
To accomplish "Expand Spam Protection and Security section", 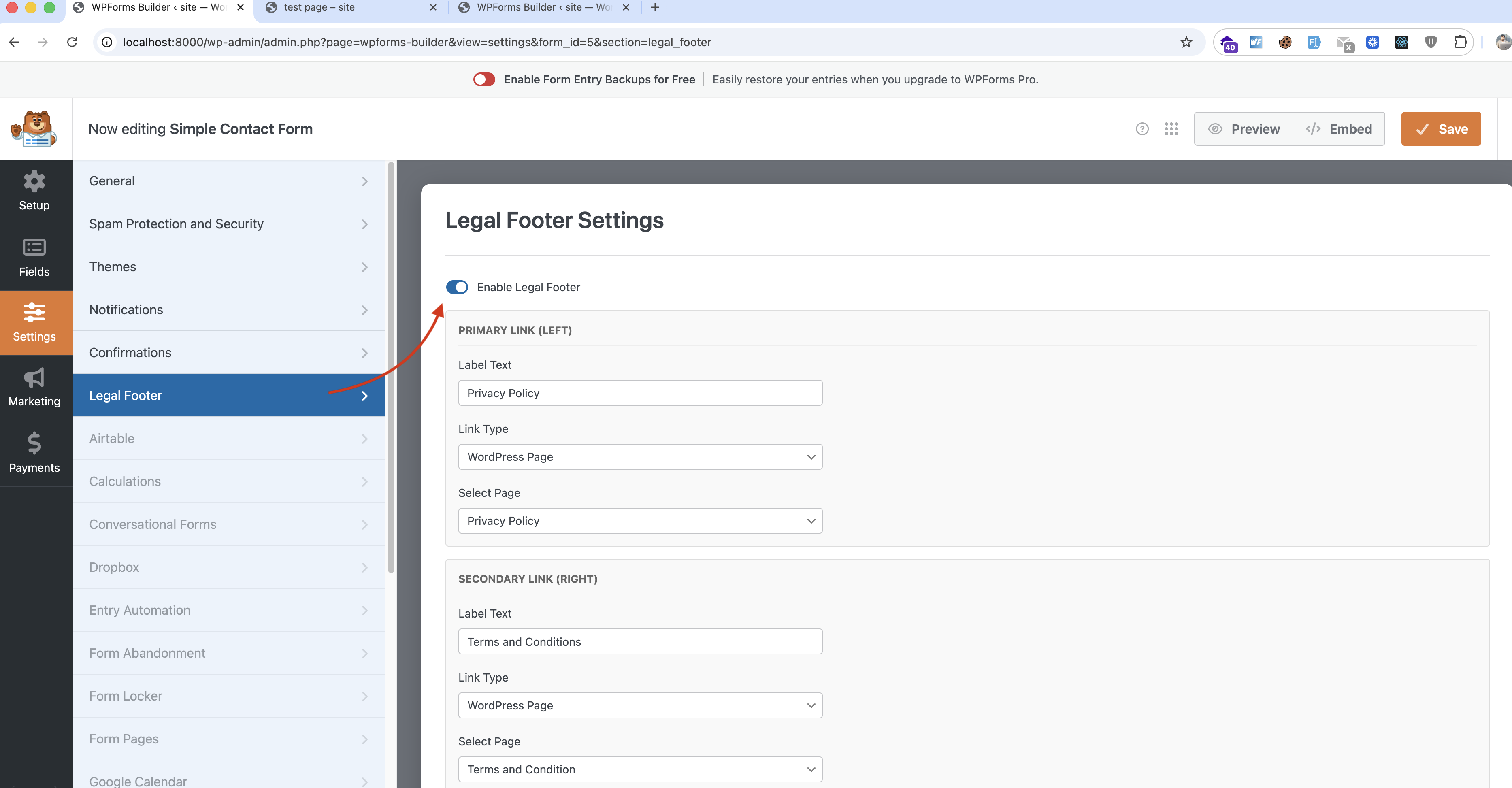I will coord(228,224).
